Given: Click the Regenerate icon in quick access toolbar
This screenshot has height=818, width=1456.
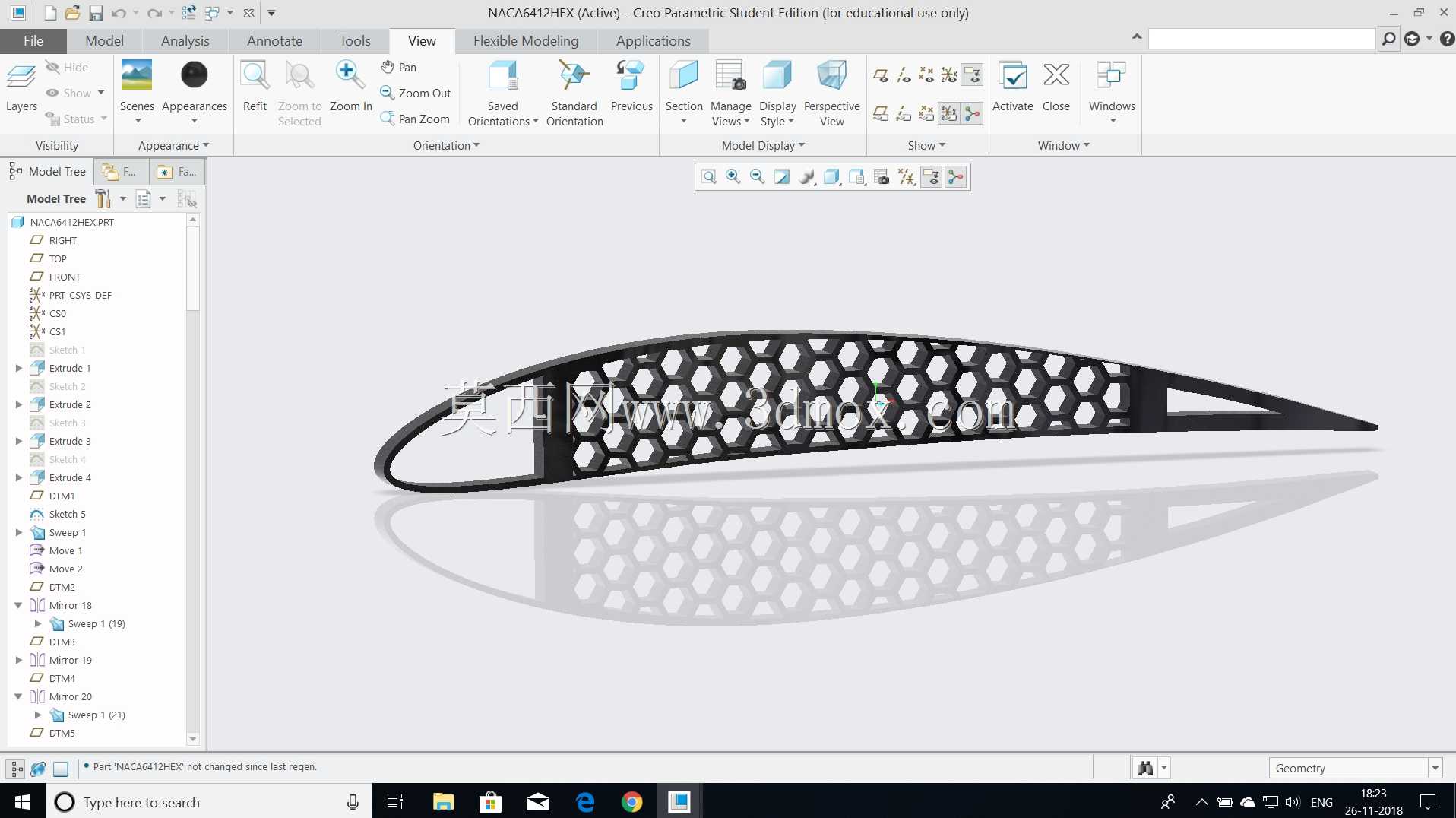Looking at the screenshot, I should tap(189, 13).
